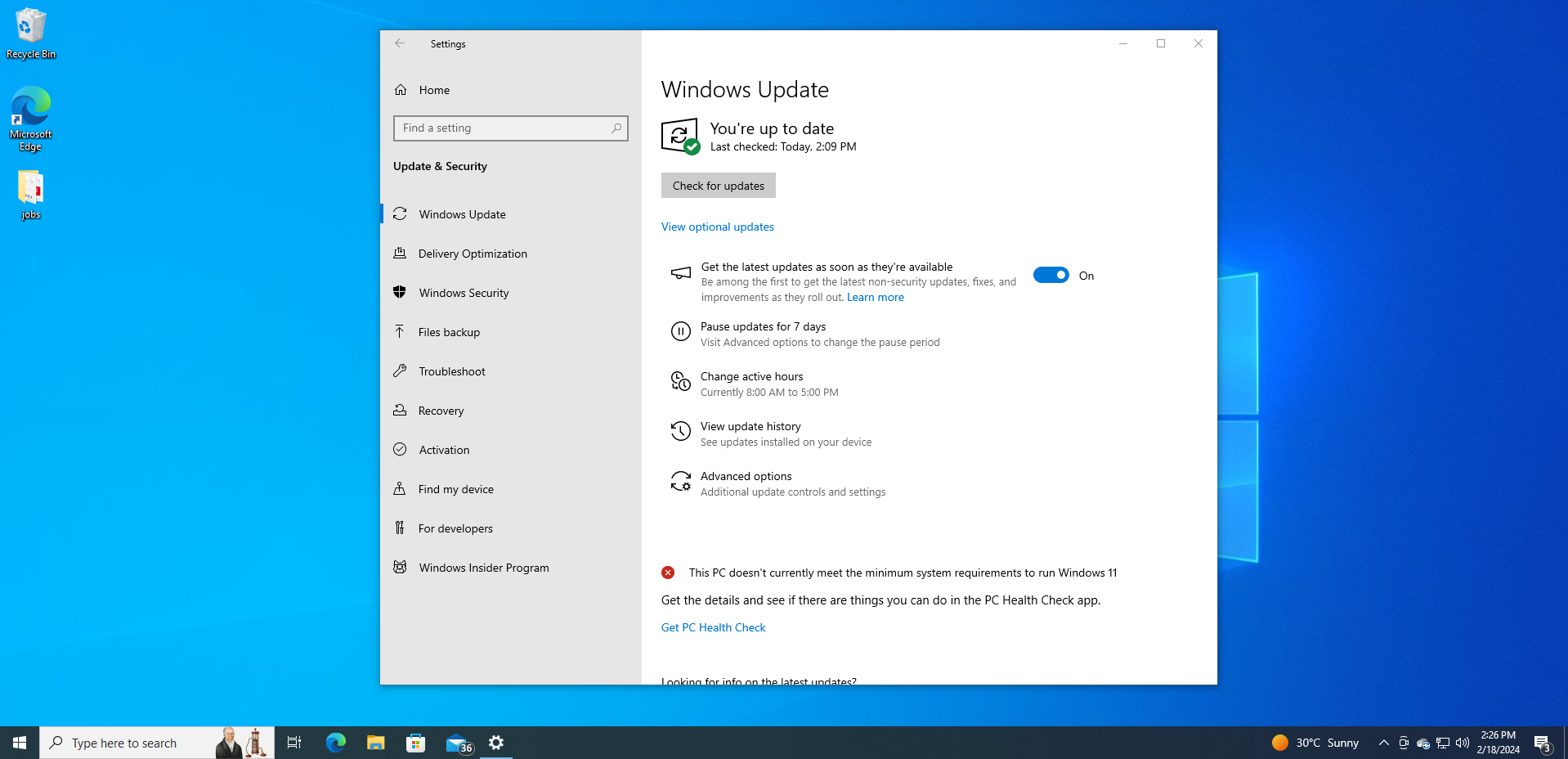The image size is (1568, 759).
Task: Click the update status icon with green check
Action: click(x=680, y=137)
